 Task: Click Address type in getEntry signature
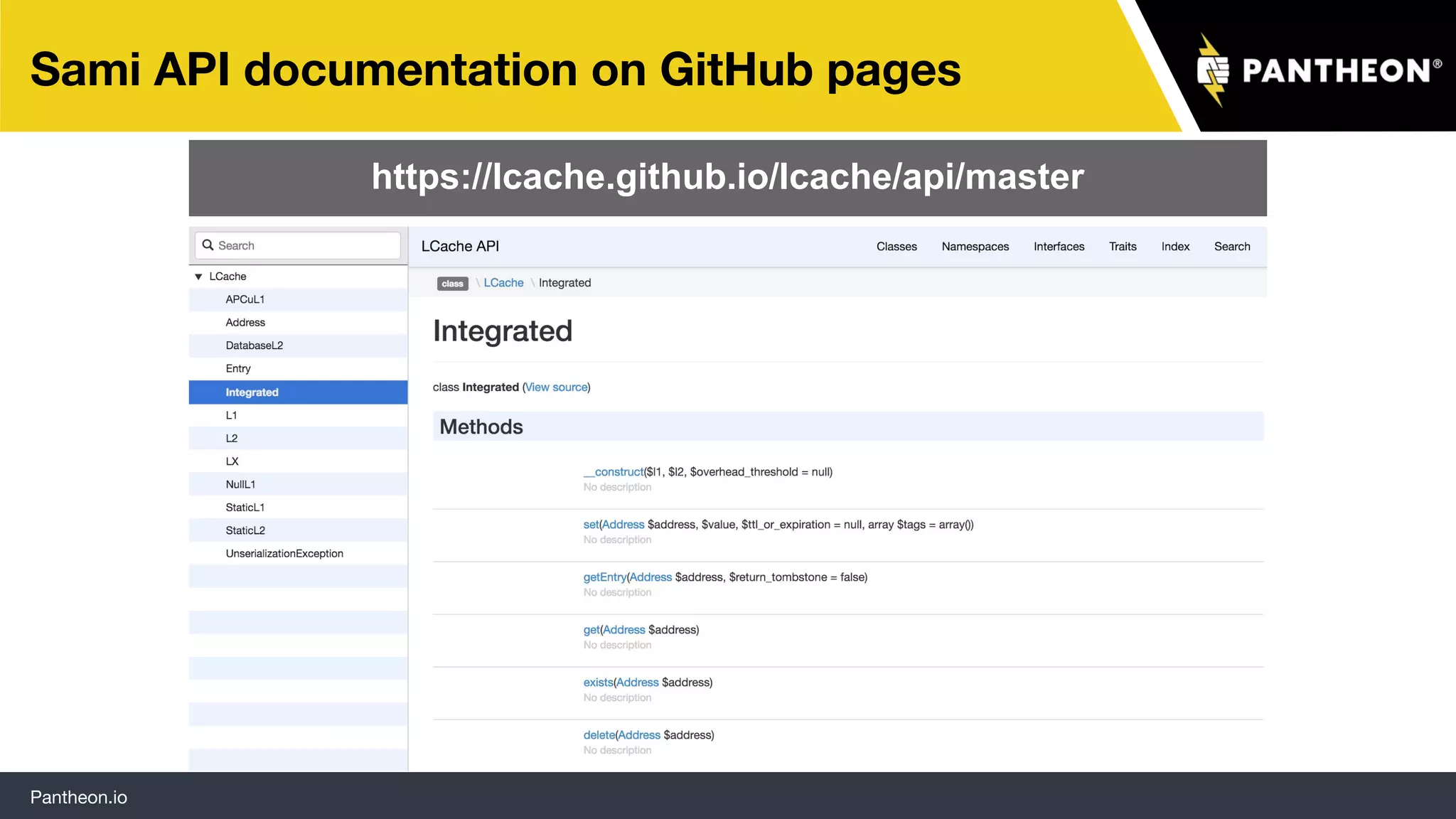[651, 577]
